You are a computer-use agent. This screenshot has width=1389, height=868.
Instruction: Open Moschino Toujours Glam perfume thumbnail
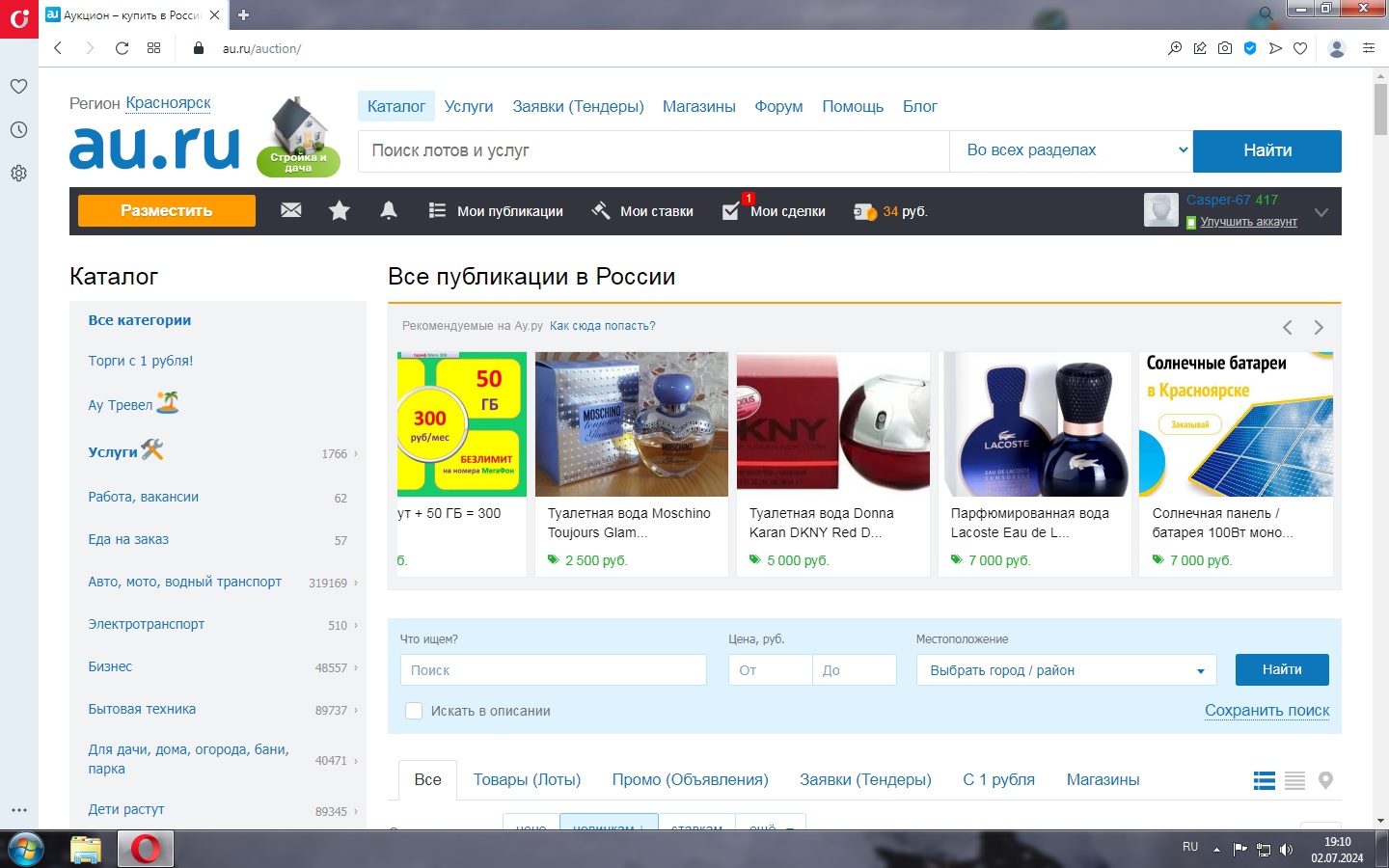click(632, 424)
